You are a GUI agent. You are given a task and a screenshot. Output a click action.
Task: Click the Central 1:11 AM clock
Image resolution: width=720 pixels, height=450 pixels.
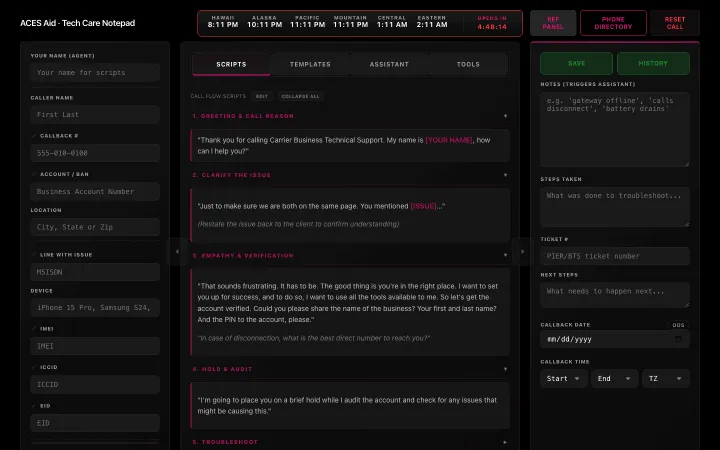coord(392,22)
